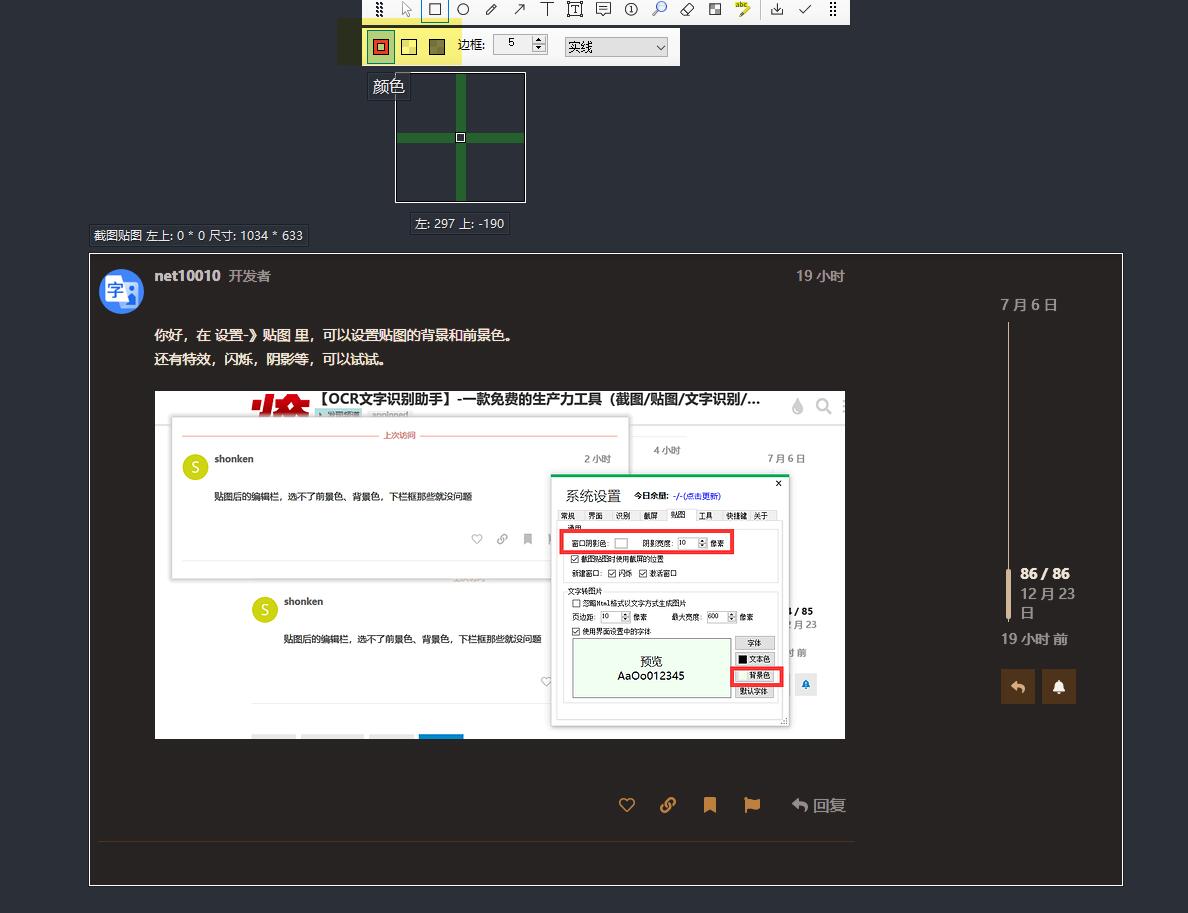Image resolution: width=1188 pixels, height=913 pixels.
Task: Click the save download icon in toolbar
Action: click(x=777, y=10)
